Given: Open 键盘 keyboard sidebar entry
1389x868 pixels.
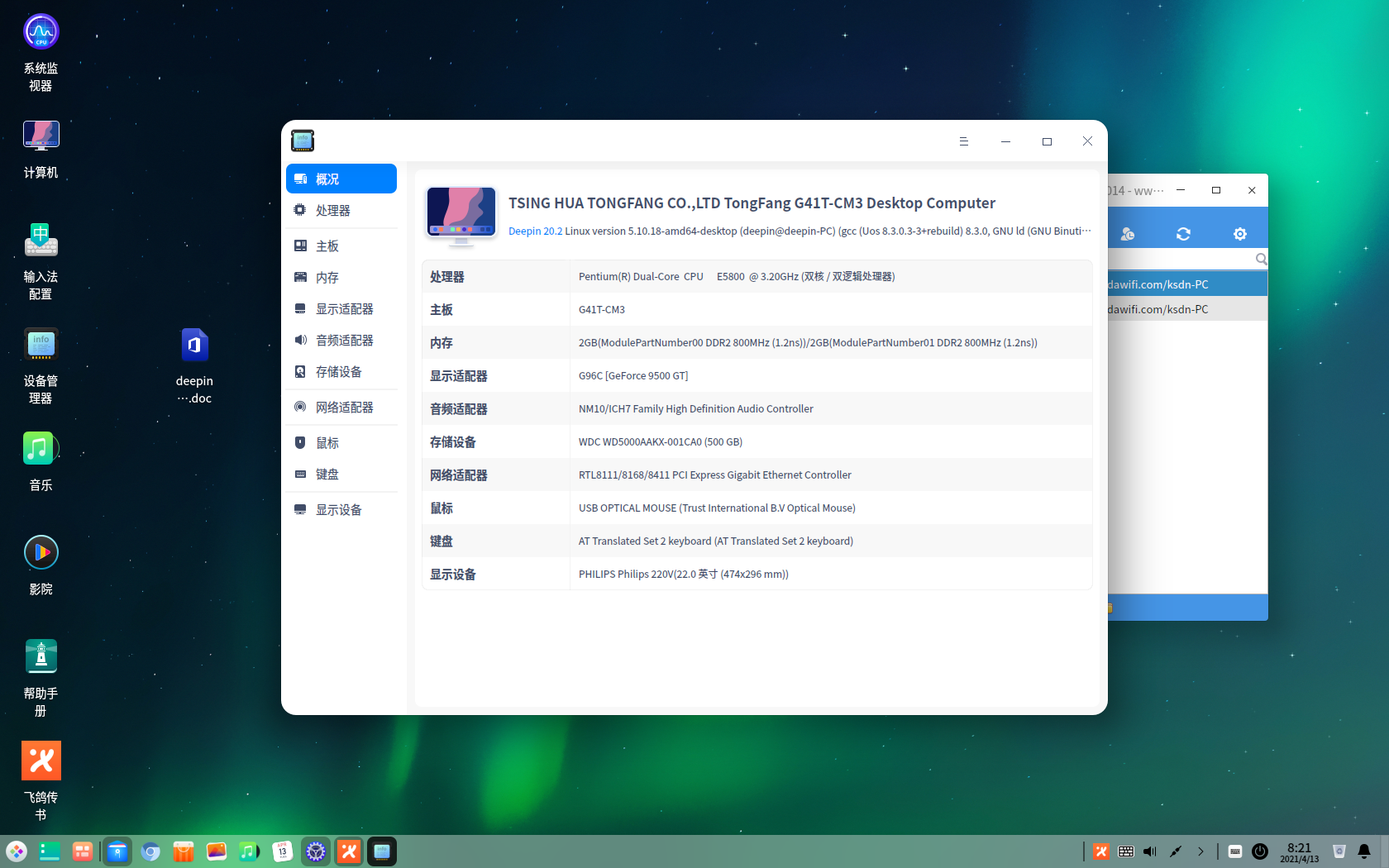Looking at the screenshot, I should [341, 474].
